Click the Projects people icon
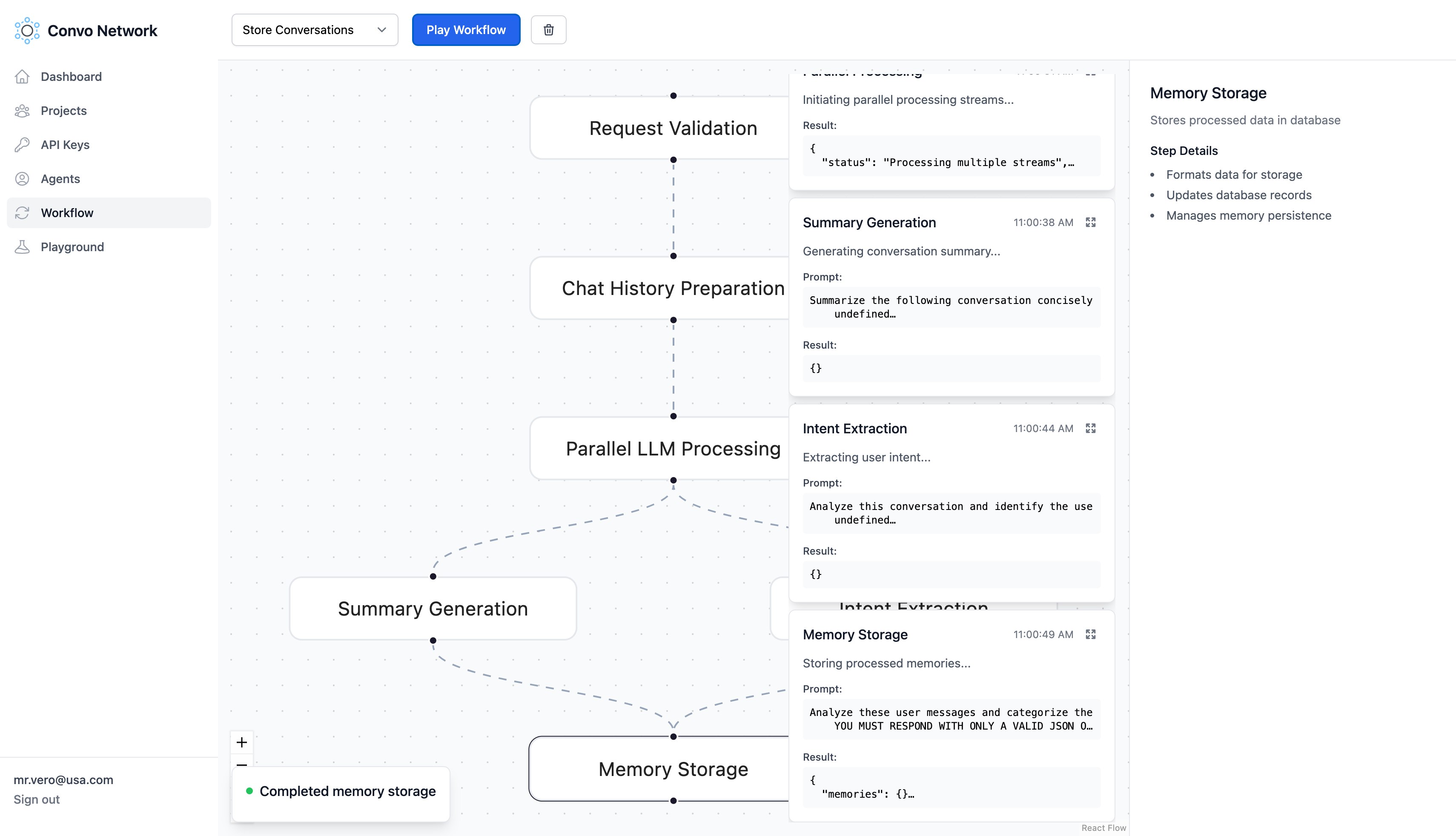 22,111
